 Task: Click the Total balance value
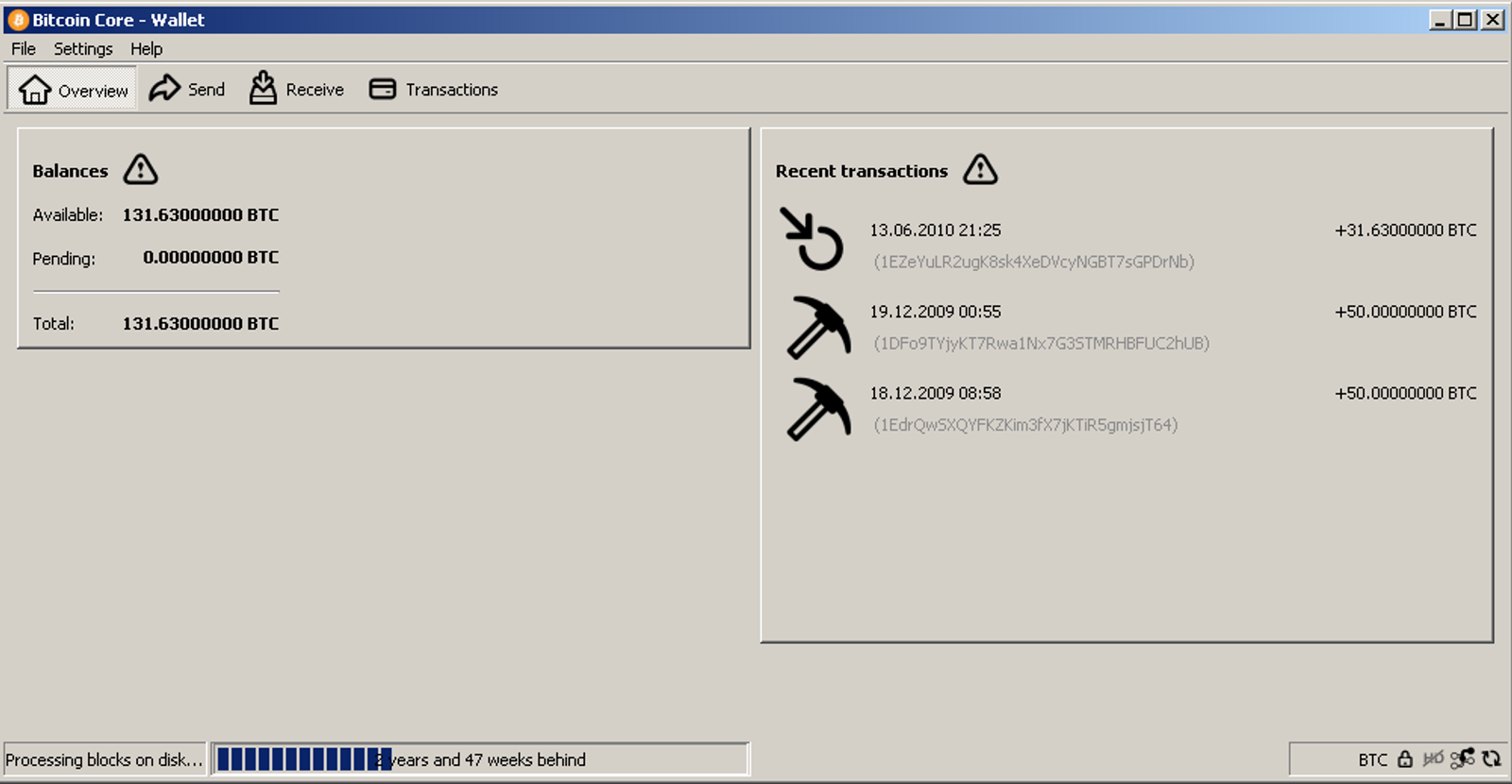tap(200, 323)
